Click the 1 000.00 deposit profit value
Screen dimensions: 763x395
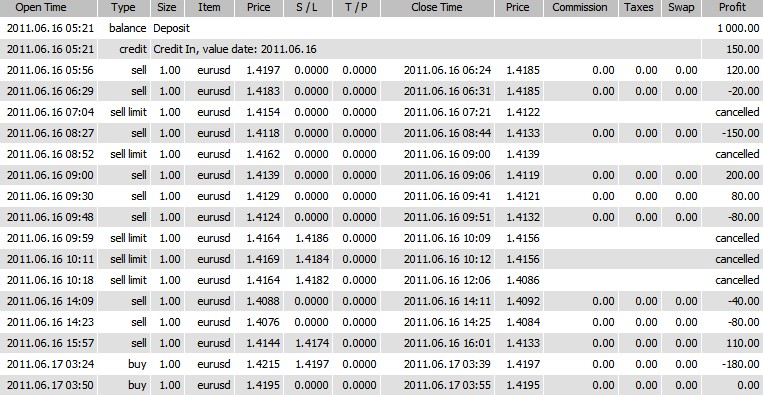point(738,28)
